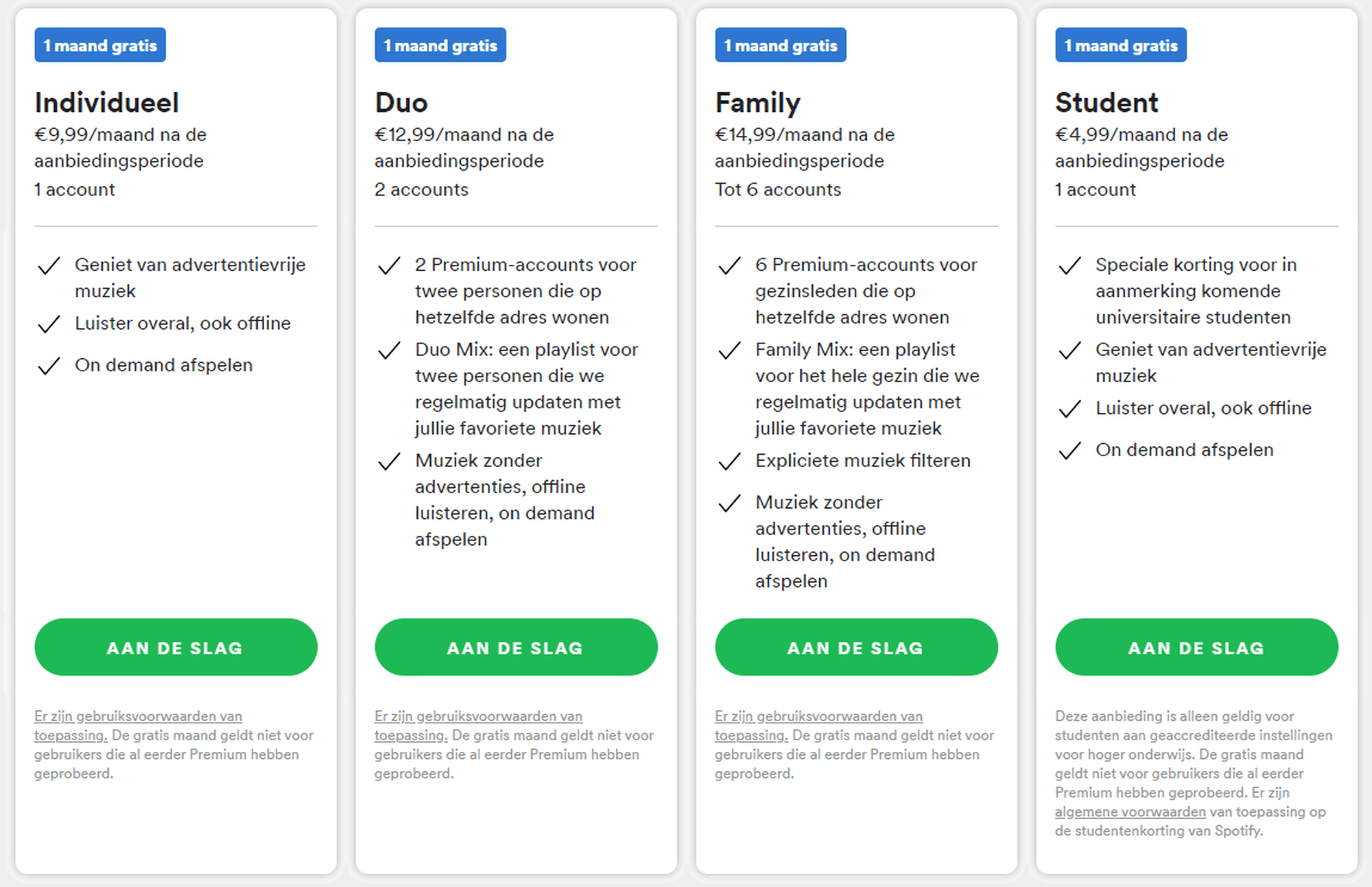
Task: Click the Individueel plan's AAN DE SLAG button
Action: [x=176, y=647]
